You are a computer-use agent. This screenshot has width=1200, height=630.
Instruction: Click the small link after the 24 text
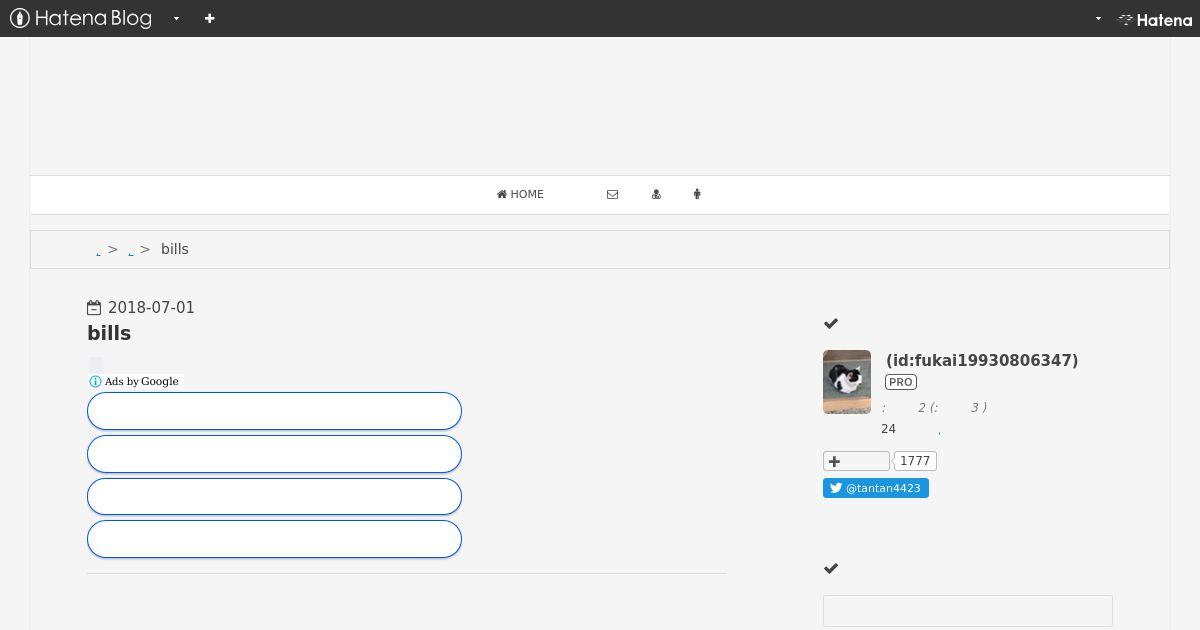click(939, 431)
